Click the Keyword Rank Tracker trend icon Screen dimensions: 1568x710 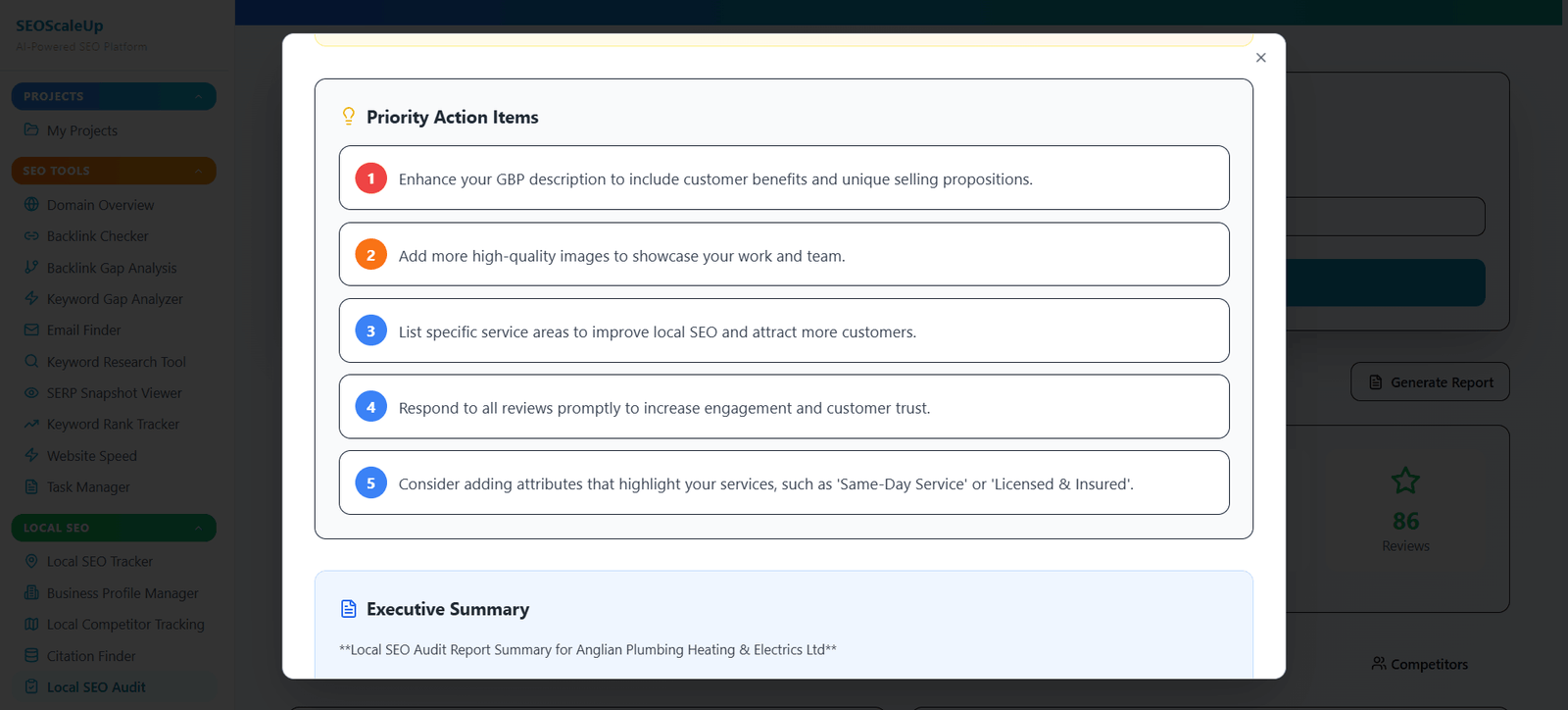[31, 424]
